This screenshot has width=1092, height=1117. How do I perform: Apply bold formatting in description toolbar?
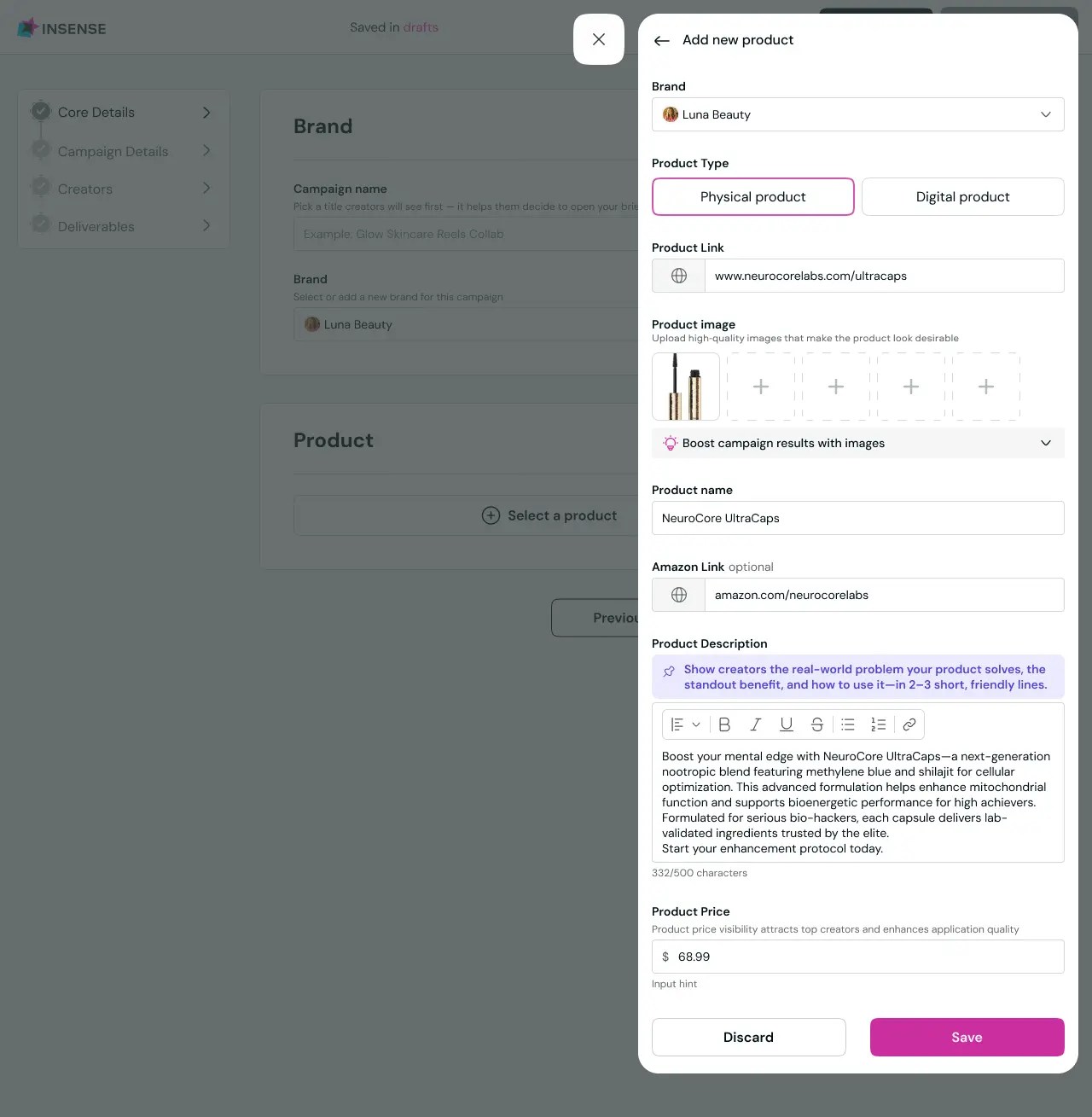pos(724,724)
